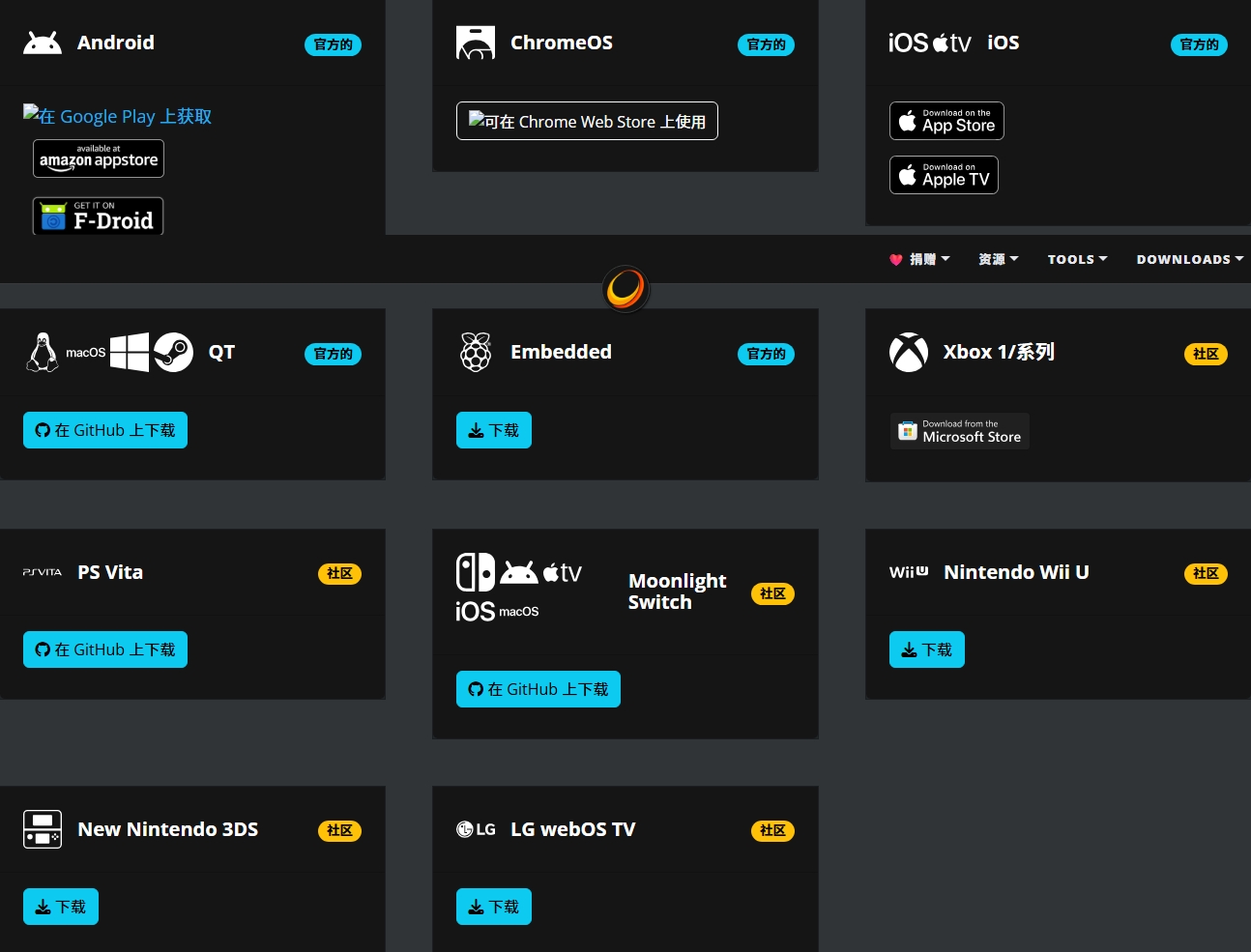This screenshot has width=1251, height=952.
Task: Click the Linux penguin icon
Action: coord(42,353)
